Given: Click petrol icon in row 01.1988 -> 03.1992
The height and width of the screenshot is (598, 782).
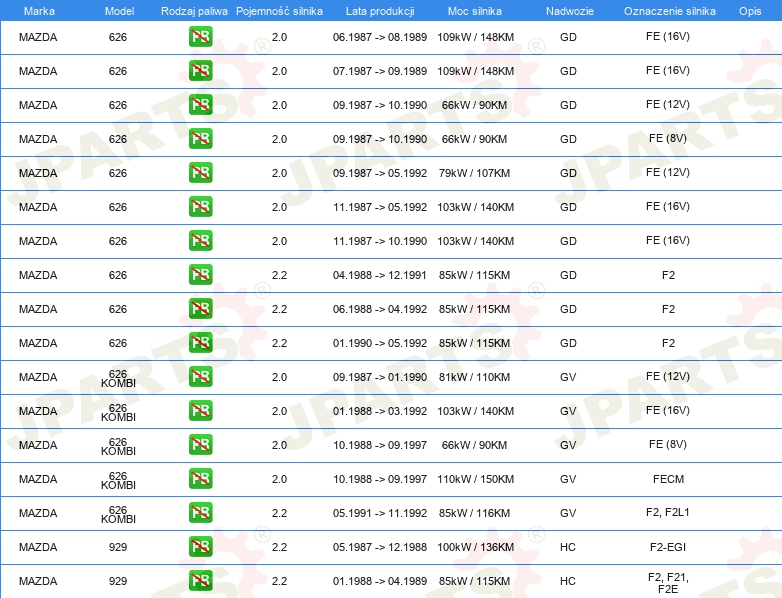Looking at the screenshot, I should coord(200,410).
